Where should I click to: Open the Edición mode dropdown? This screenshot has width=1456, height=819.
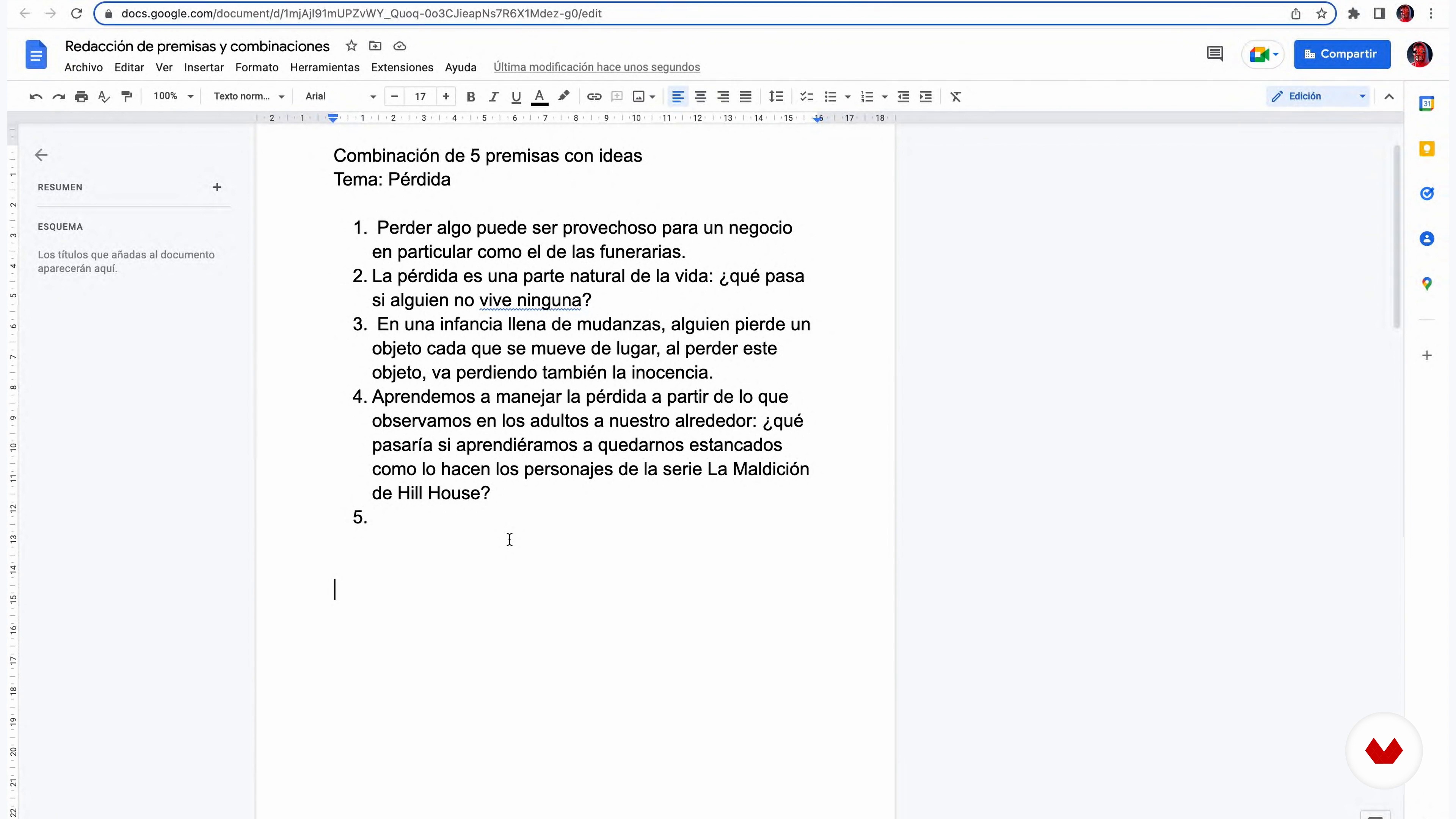(x=1318, y=97)
